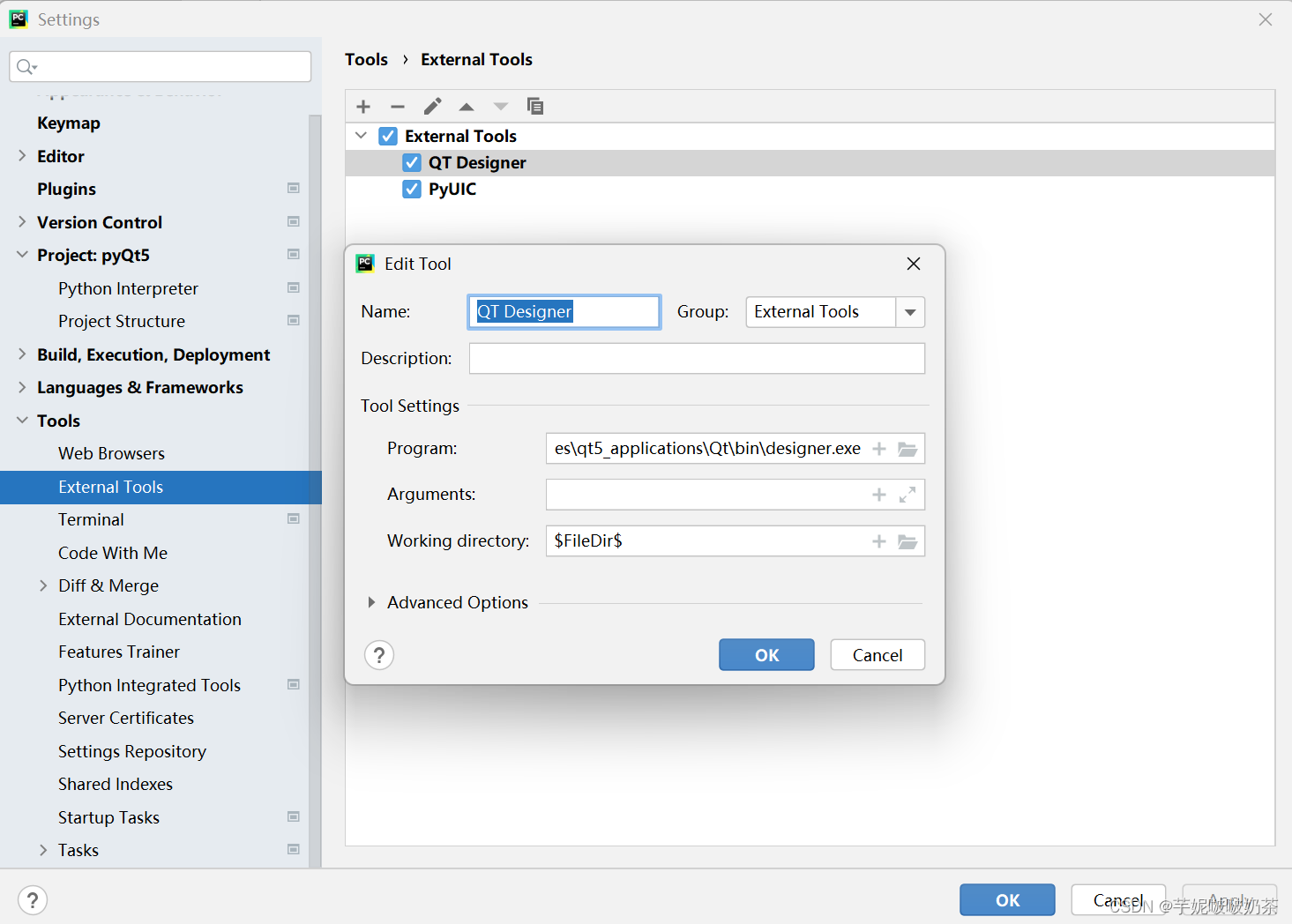The width and height of the screenshot is (1292, 924).
Task: Toggle External Tools group checkbox
Action: tap(388, 136)
